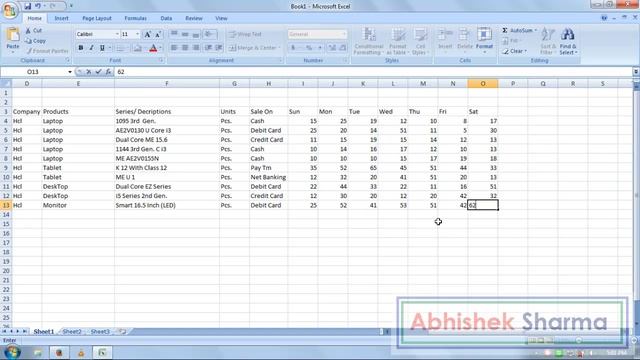The width and height of the screenshot is (640, 360).
Task: Click the Cut command
Action: click(33, 31)
